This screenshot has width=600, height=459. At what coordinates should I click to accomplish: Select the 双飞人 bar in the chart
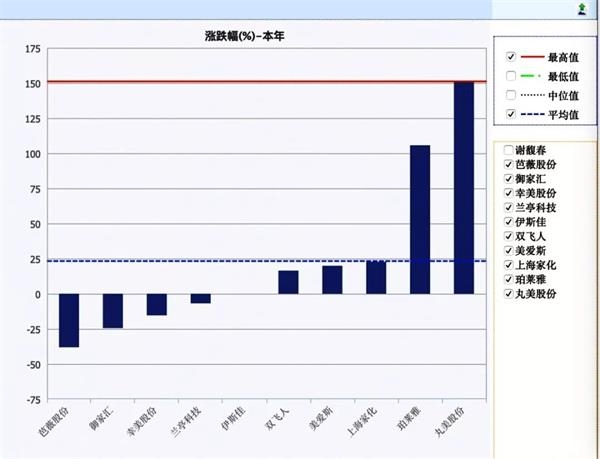pos(288,282)
